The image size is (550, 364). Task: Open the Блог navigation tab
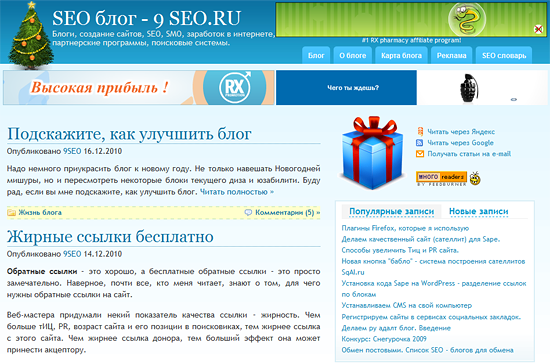click(316, 55)
